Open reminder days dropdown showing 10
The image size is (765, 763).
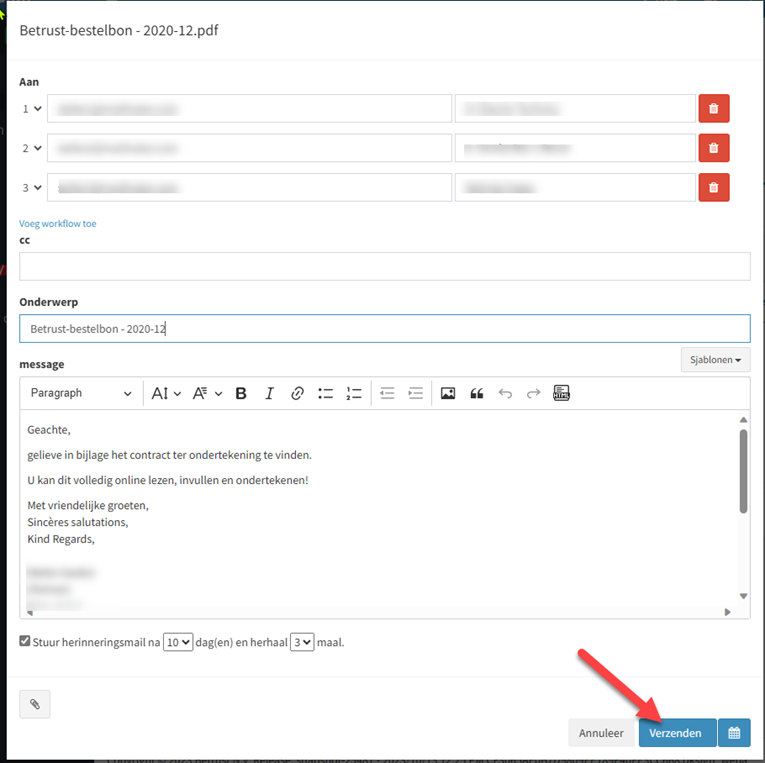tap(178, 642)
